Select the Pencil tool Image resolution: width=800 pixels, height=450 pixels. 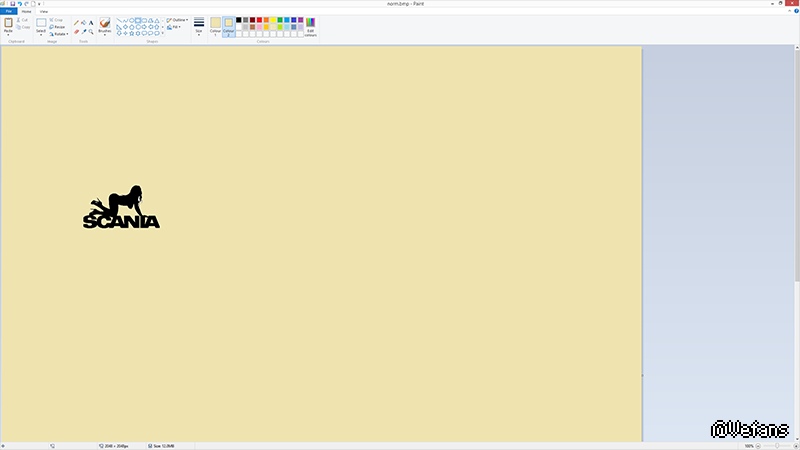tap(76, 21)
